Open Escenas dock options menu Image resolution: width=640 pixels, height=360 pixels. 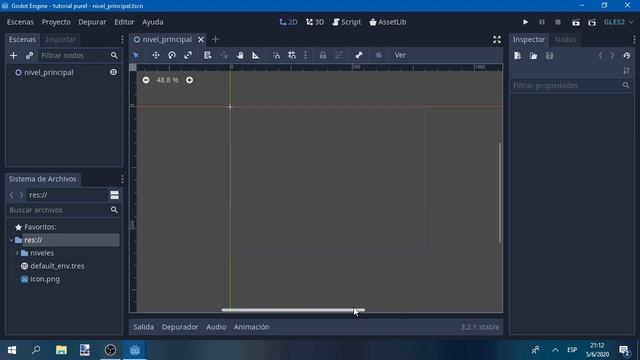pyautogui.click(x=122, y=40)
